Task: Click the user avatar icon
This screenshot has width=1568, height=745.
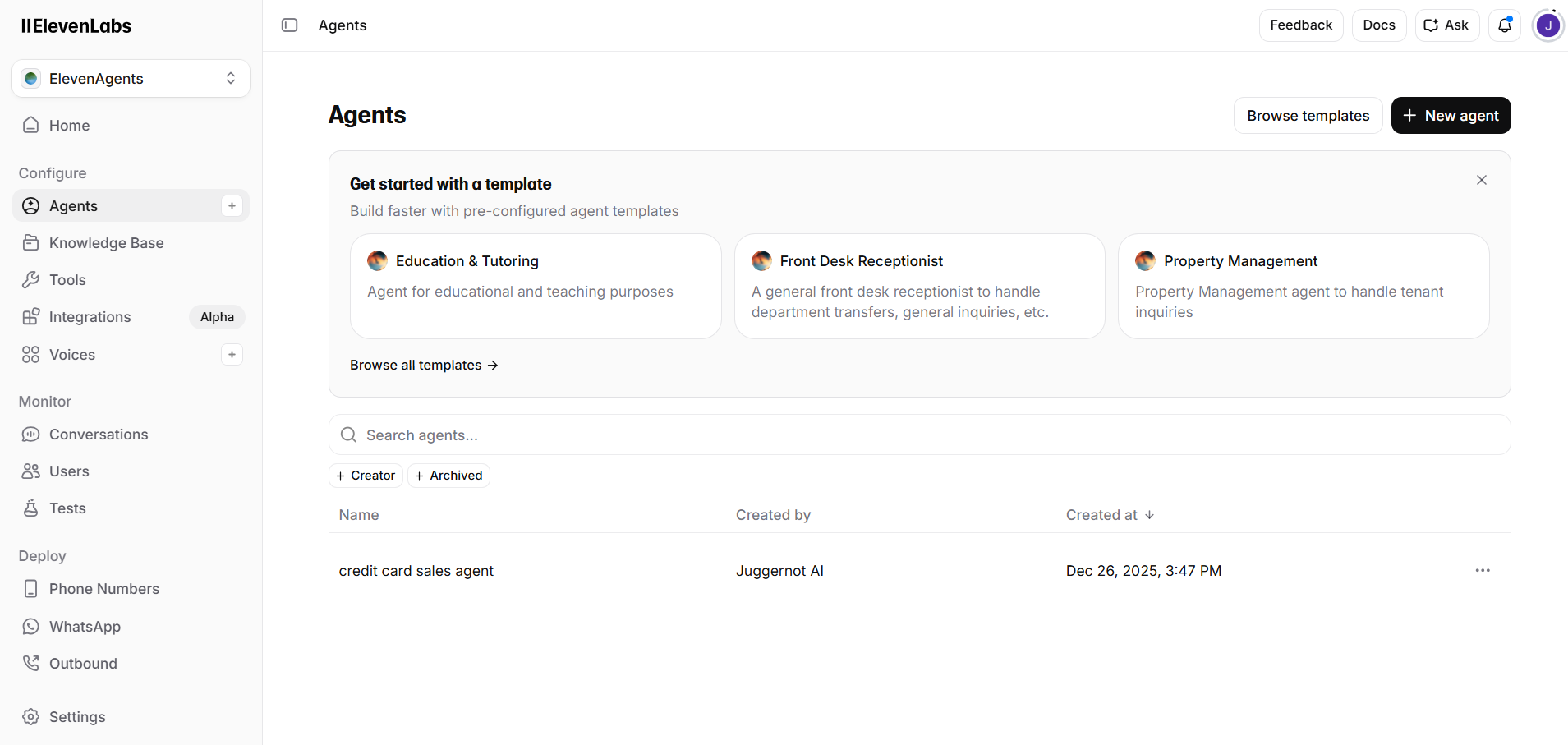Action: pos(1547,25)
